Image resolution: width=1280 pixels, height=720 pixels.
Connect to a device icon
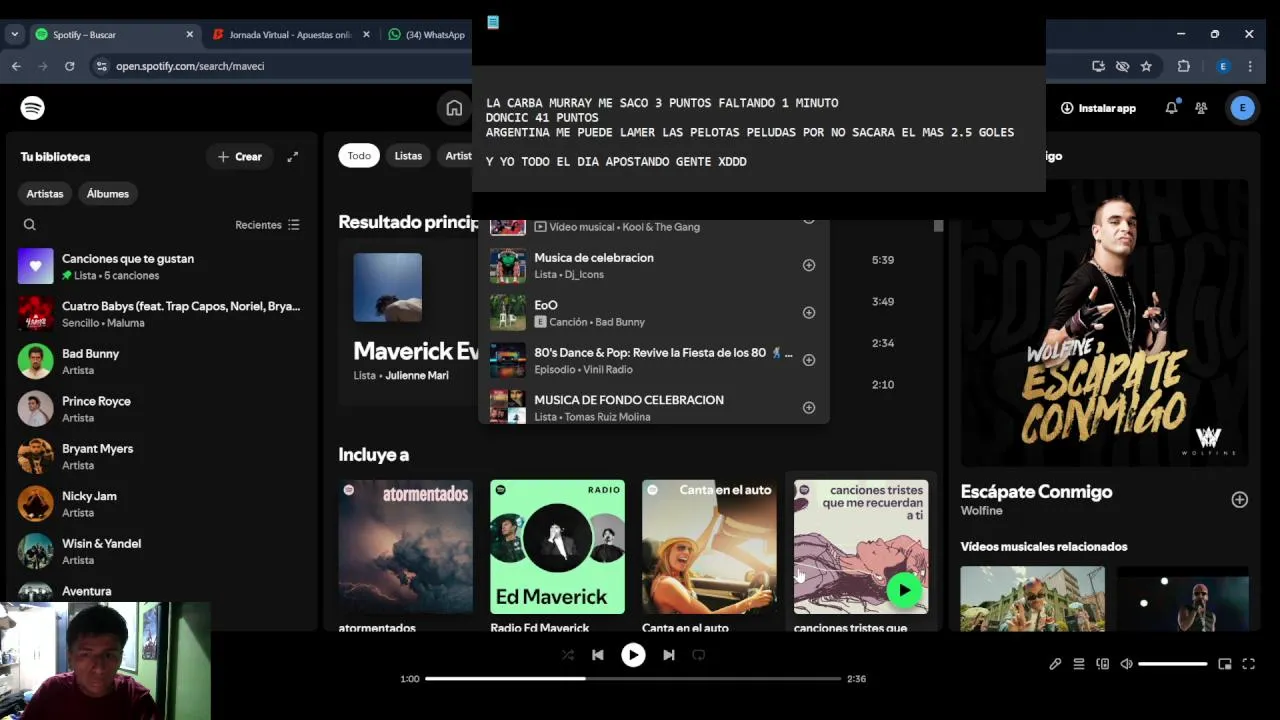pyautogui.click(x=1103, y=664)
